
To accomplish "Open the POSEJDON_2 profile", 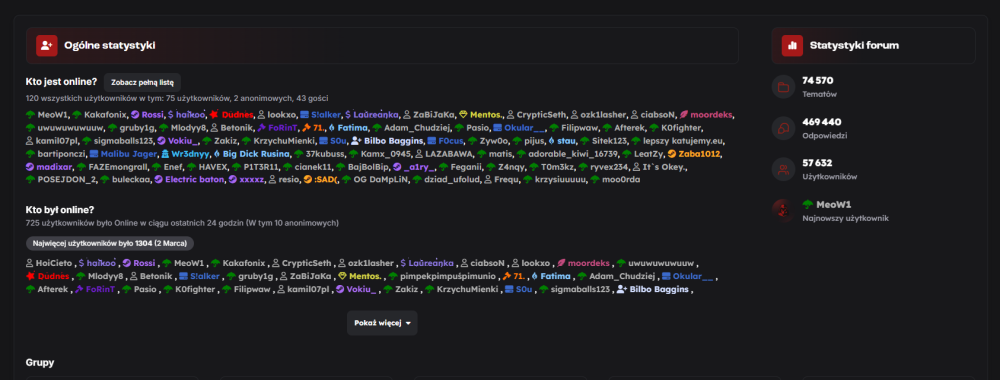I will [x=66, y=180].
